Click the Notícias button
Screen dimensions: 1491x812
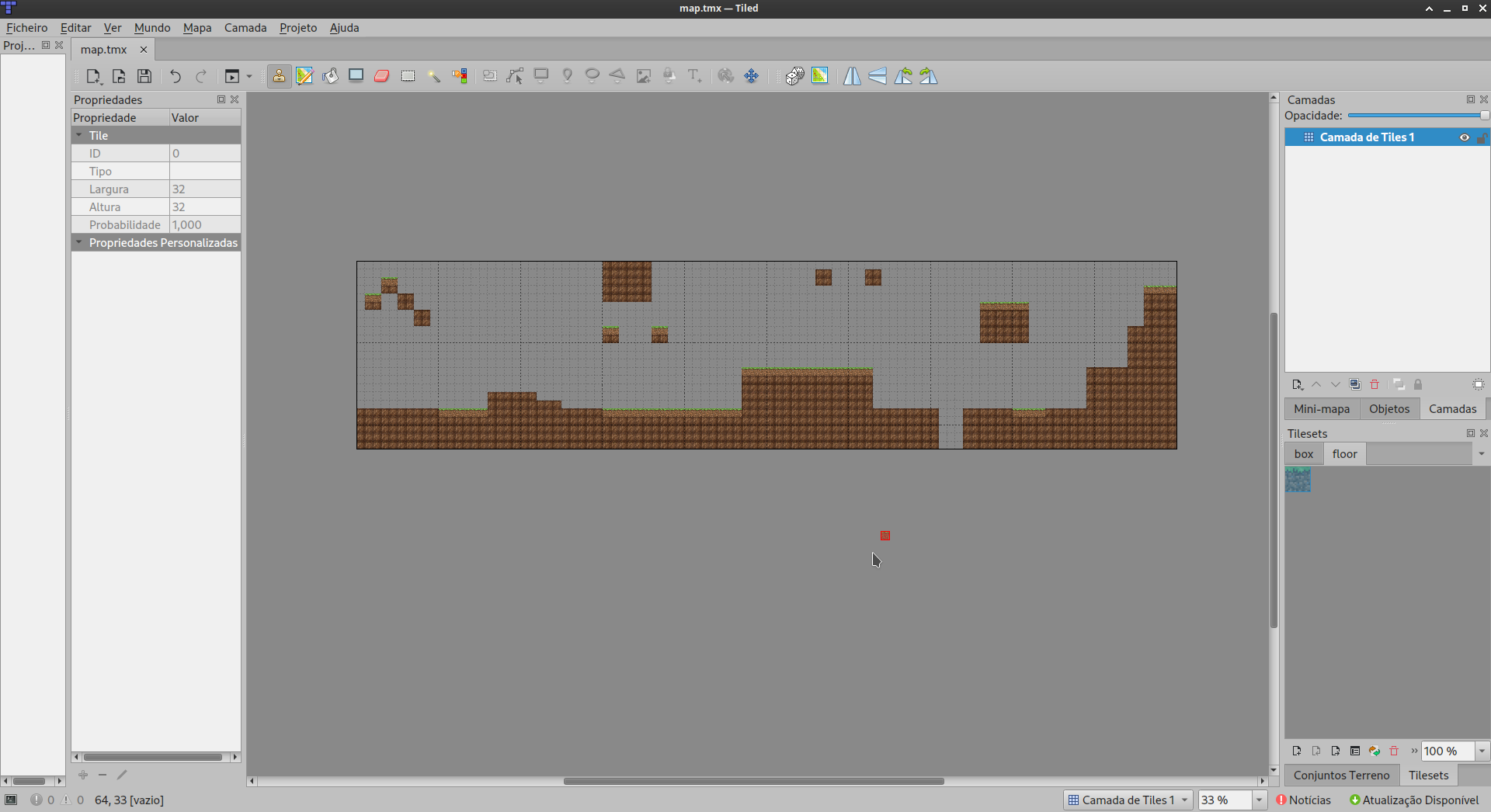pos(1304,800)
